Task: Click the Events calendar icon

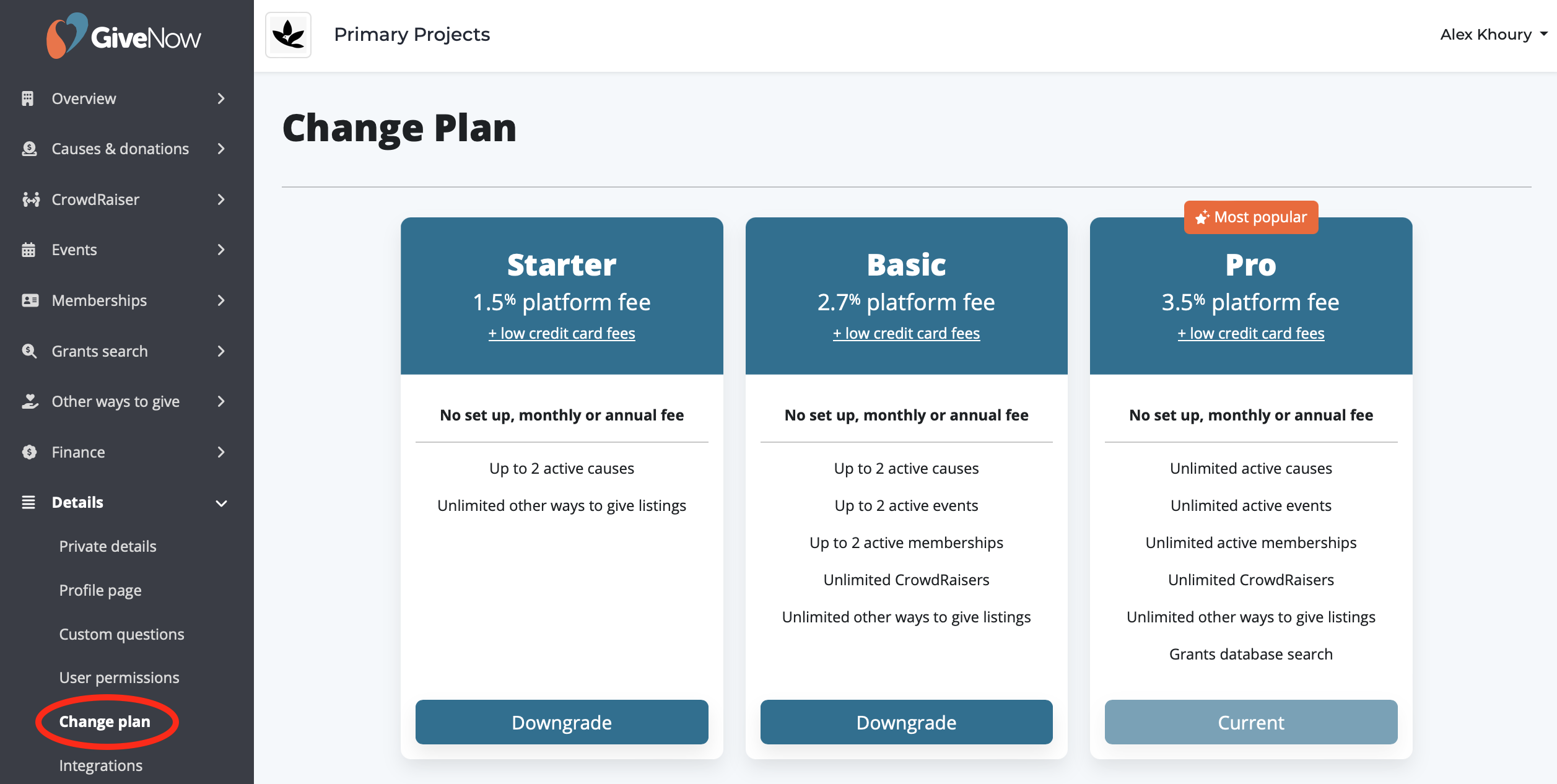Action: click(28, 250)
